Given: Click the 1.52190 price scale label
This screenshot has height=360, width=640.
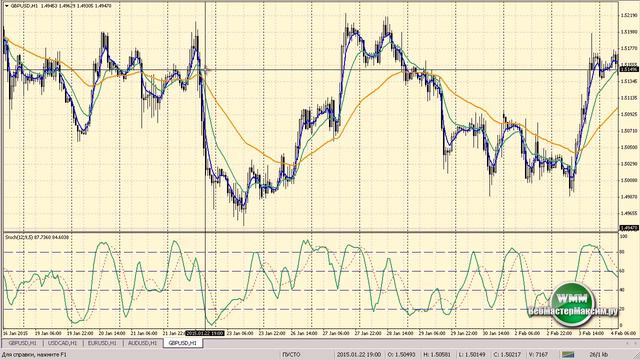Looking at the screenshot, I should [629, 15].
